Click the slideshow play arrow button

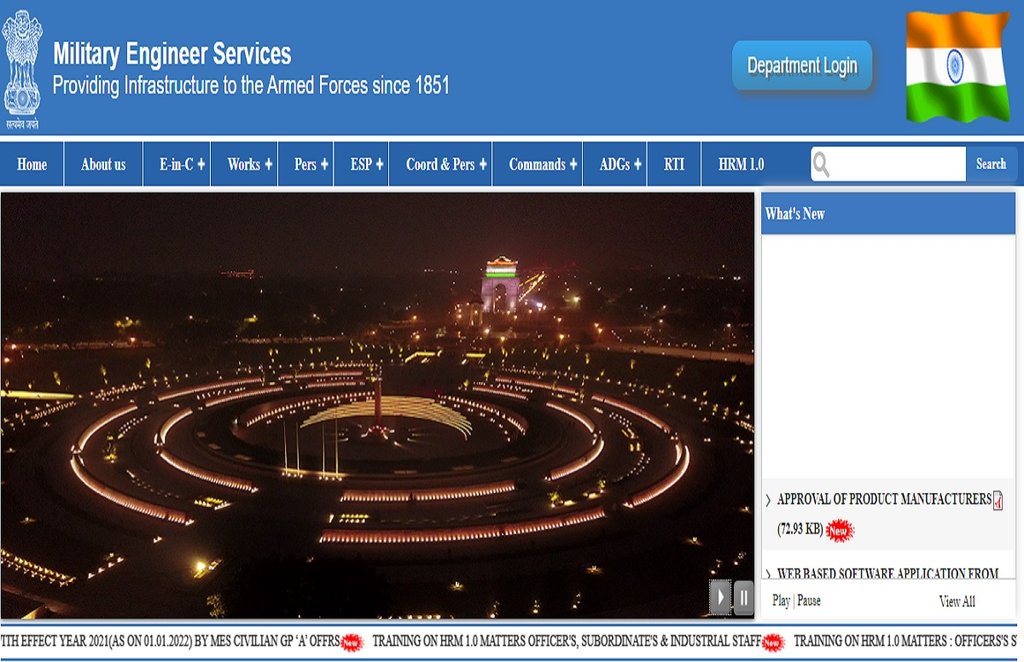pos(720,597)
